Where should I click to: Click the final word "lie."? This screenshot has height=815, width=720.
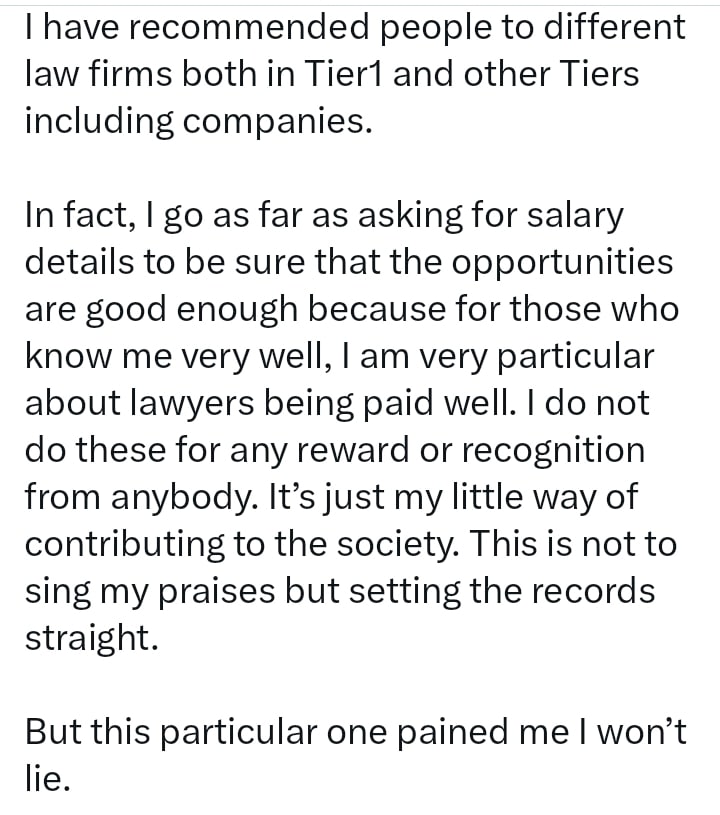pos(47,779)
